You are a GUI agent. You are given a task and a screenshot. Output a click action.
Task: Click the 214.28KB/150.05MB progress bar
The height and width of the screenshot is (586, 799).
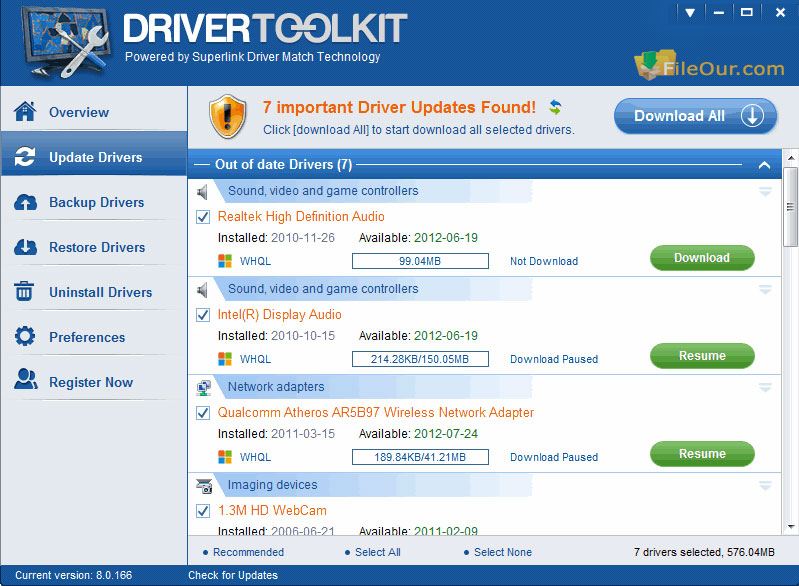(420, 359)
